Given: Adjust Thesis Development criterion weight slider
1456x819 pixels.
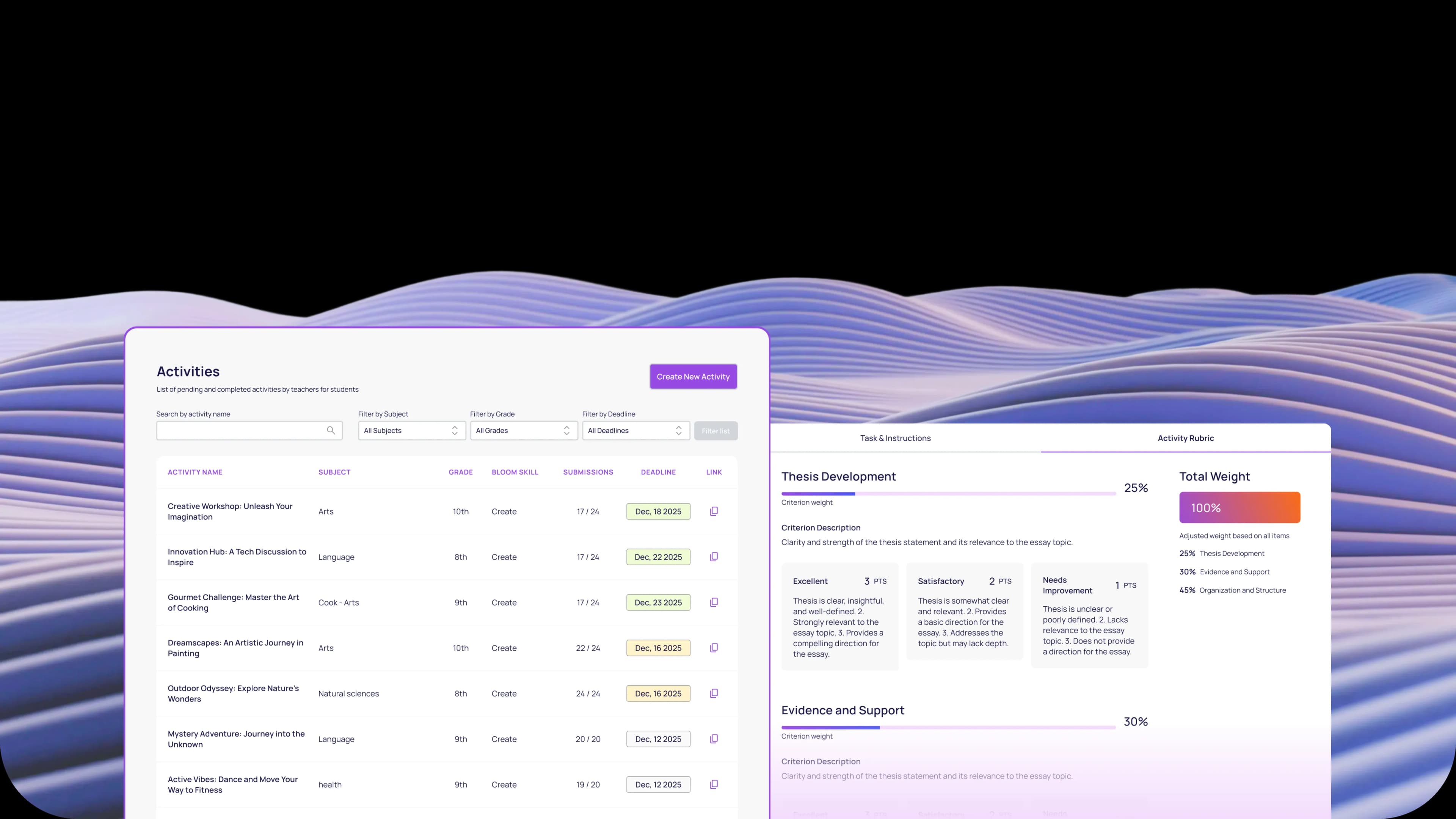Looking at the screenshot, I should (x=948, y=493).
